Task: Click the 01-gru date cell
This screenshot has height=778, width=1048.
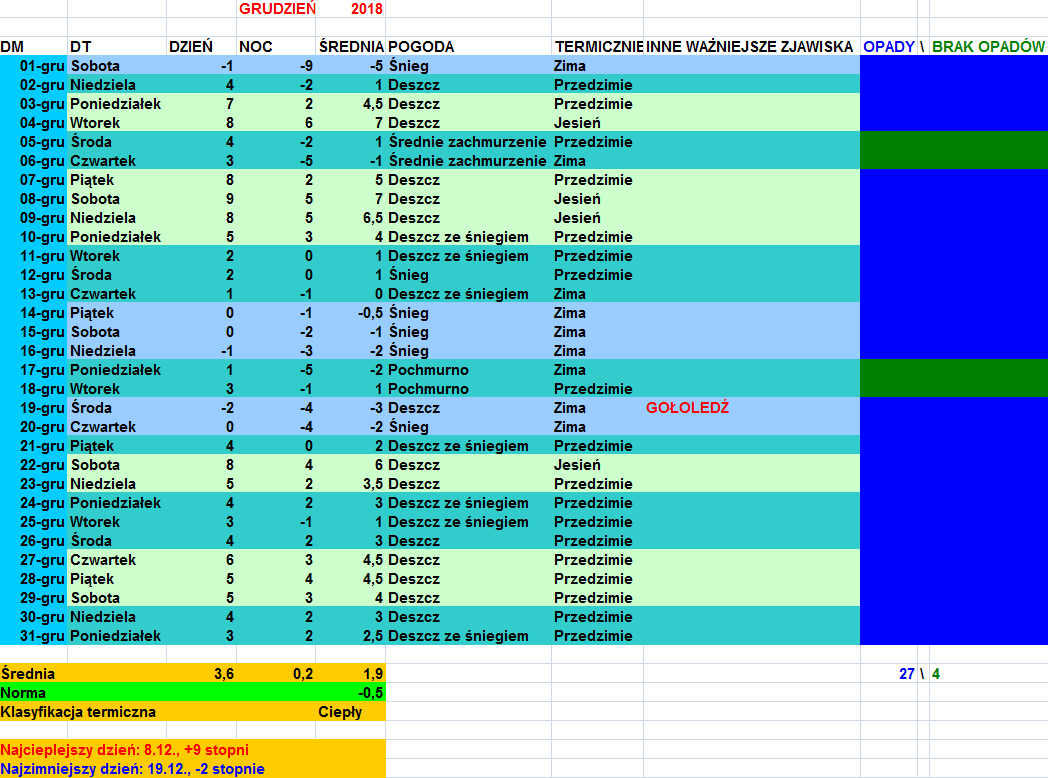Action: 41,66
